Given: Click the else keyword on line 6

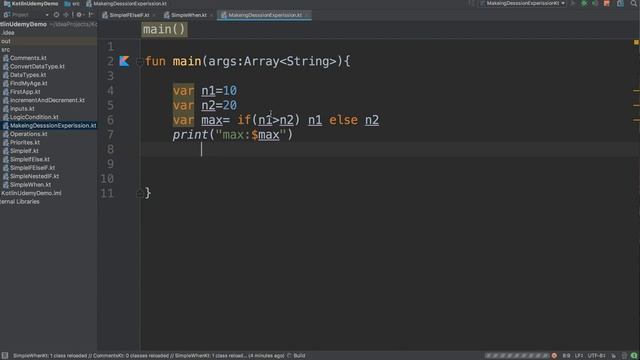Looking at the screenshot, I should click(343, 120).
